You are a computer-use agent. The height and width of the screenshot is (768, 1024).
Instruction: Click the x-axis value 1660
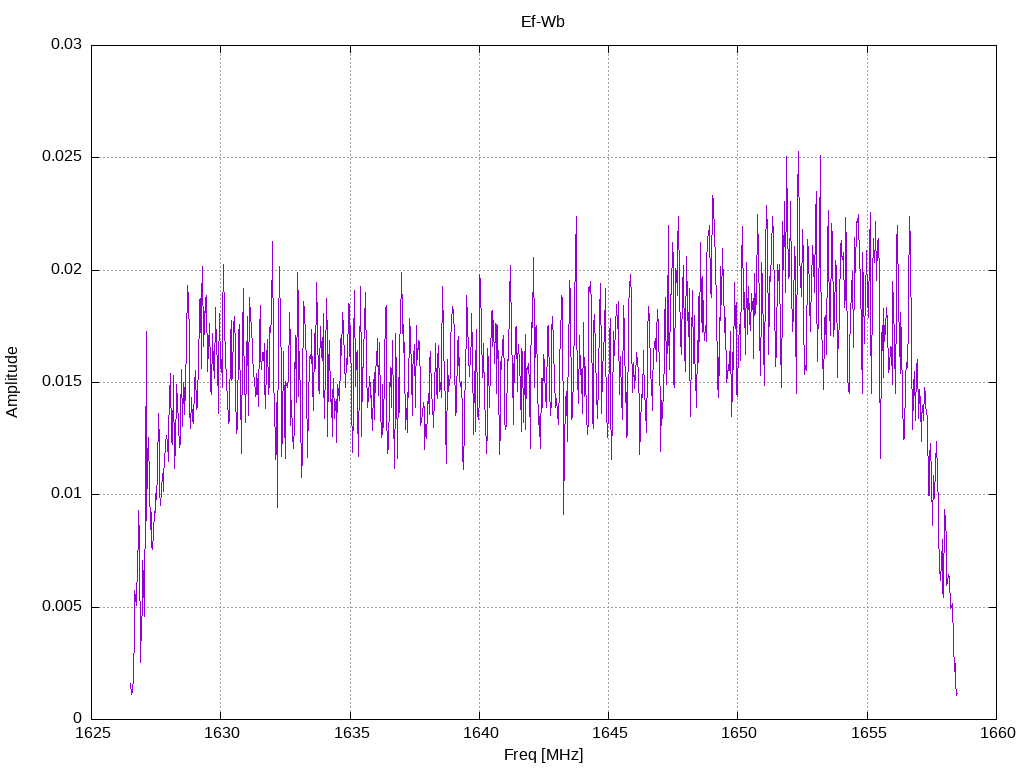(x=998, y=733)
